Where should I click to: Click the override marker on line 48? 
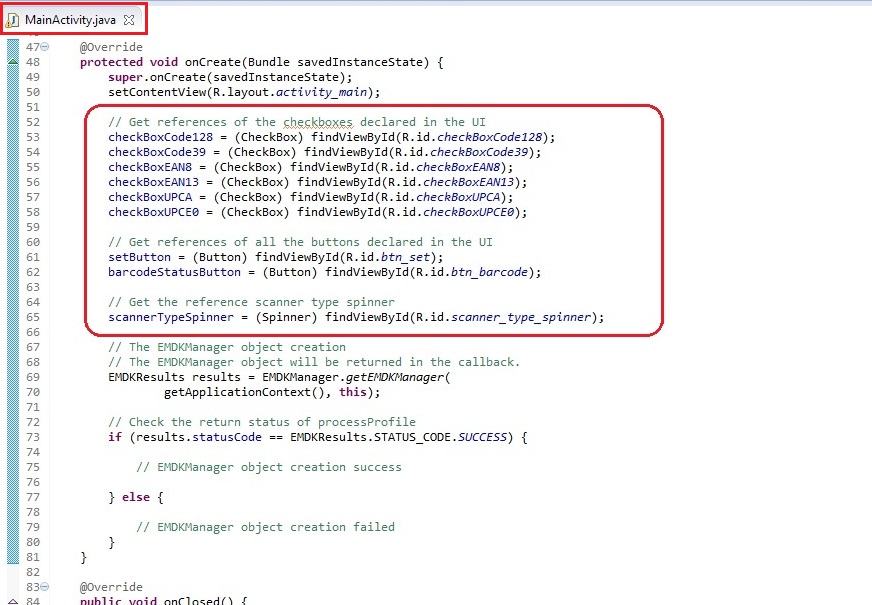click(12, 62)
